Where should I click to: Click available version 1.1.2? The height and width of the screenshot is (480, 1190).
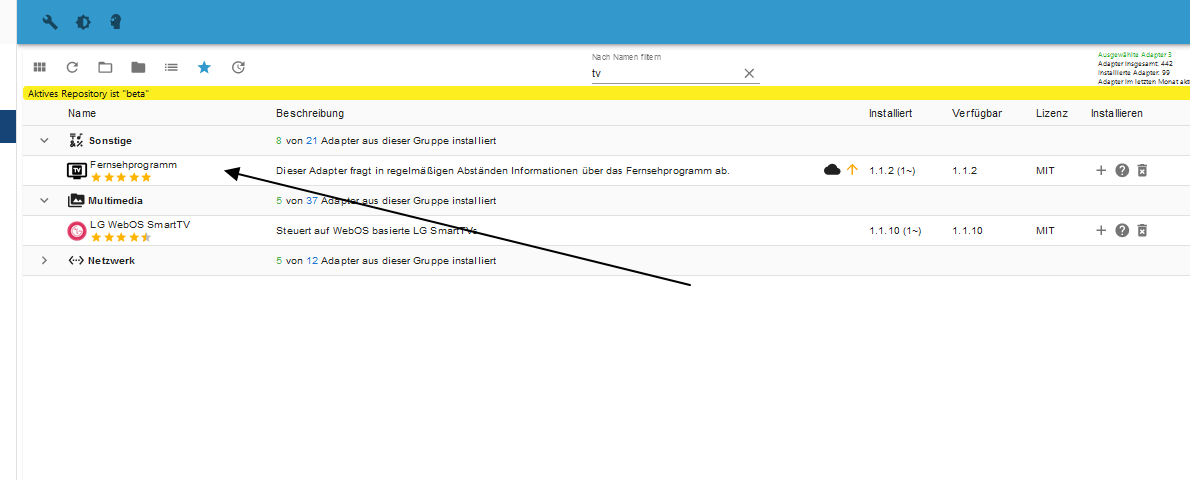tap(965, 171)
